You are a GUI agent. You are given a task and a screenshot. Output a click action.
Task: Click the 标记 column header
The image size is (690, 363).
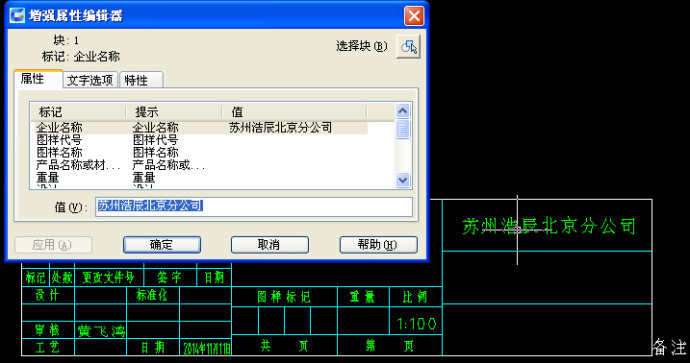[x=78, y=112]
